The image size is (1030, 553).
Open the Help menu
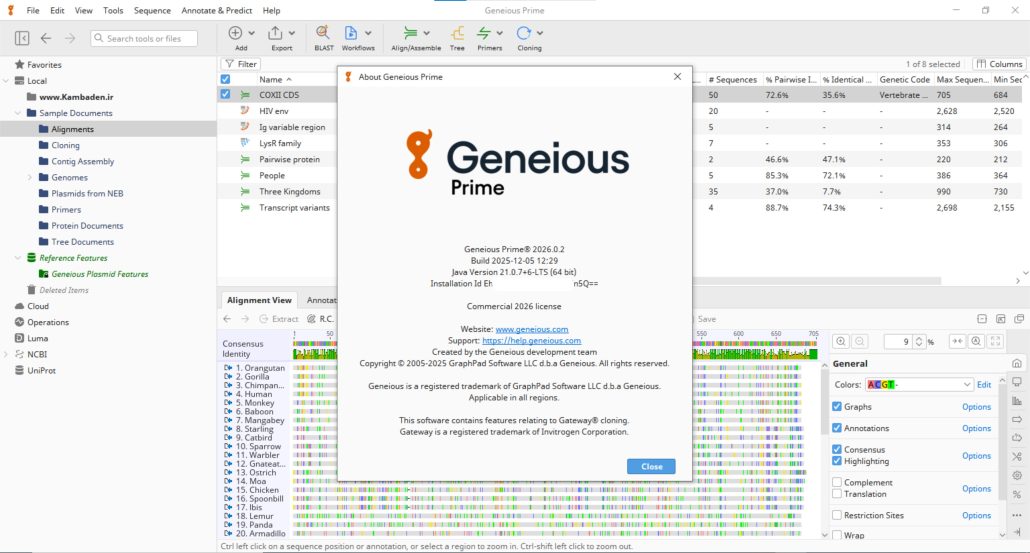[x=271, y=11]
